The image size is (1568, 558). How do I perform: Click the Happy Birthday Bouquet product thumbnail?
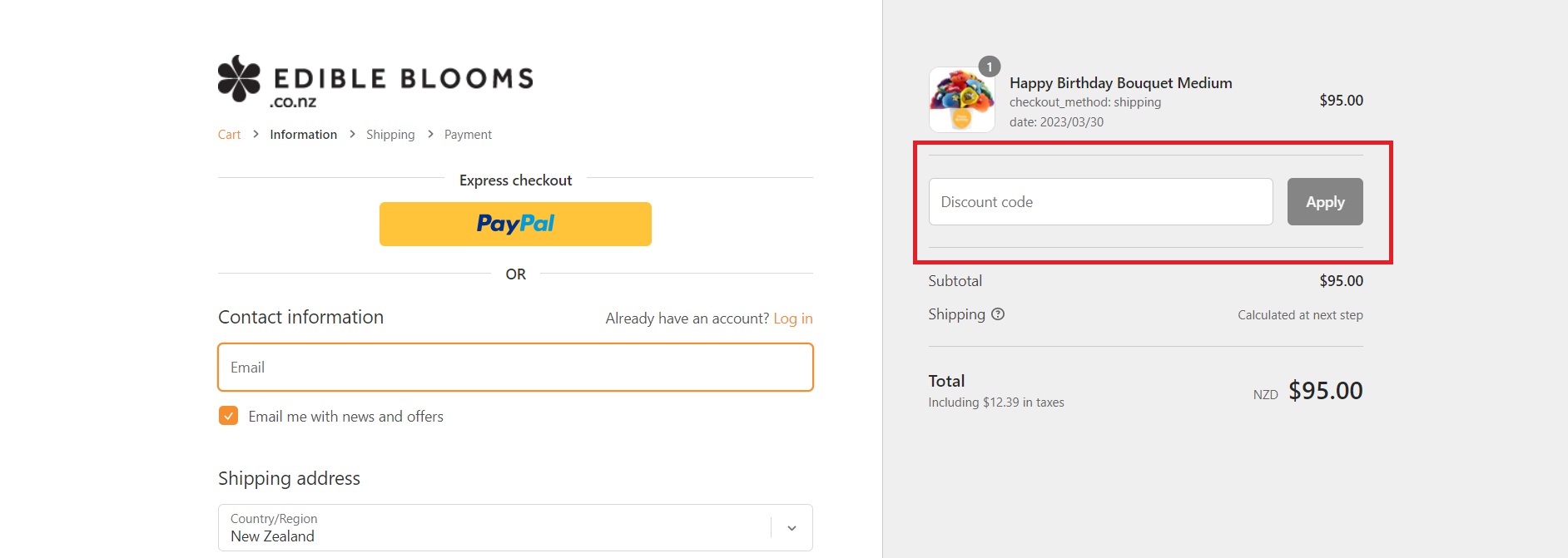click(961, 100)
